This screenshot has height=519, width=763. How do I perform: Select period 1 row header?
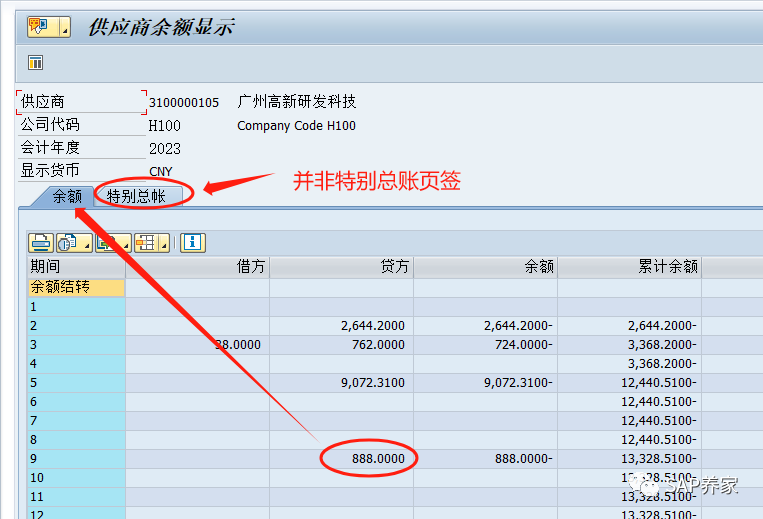[76, 307]
